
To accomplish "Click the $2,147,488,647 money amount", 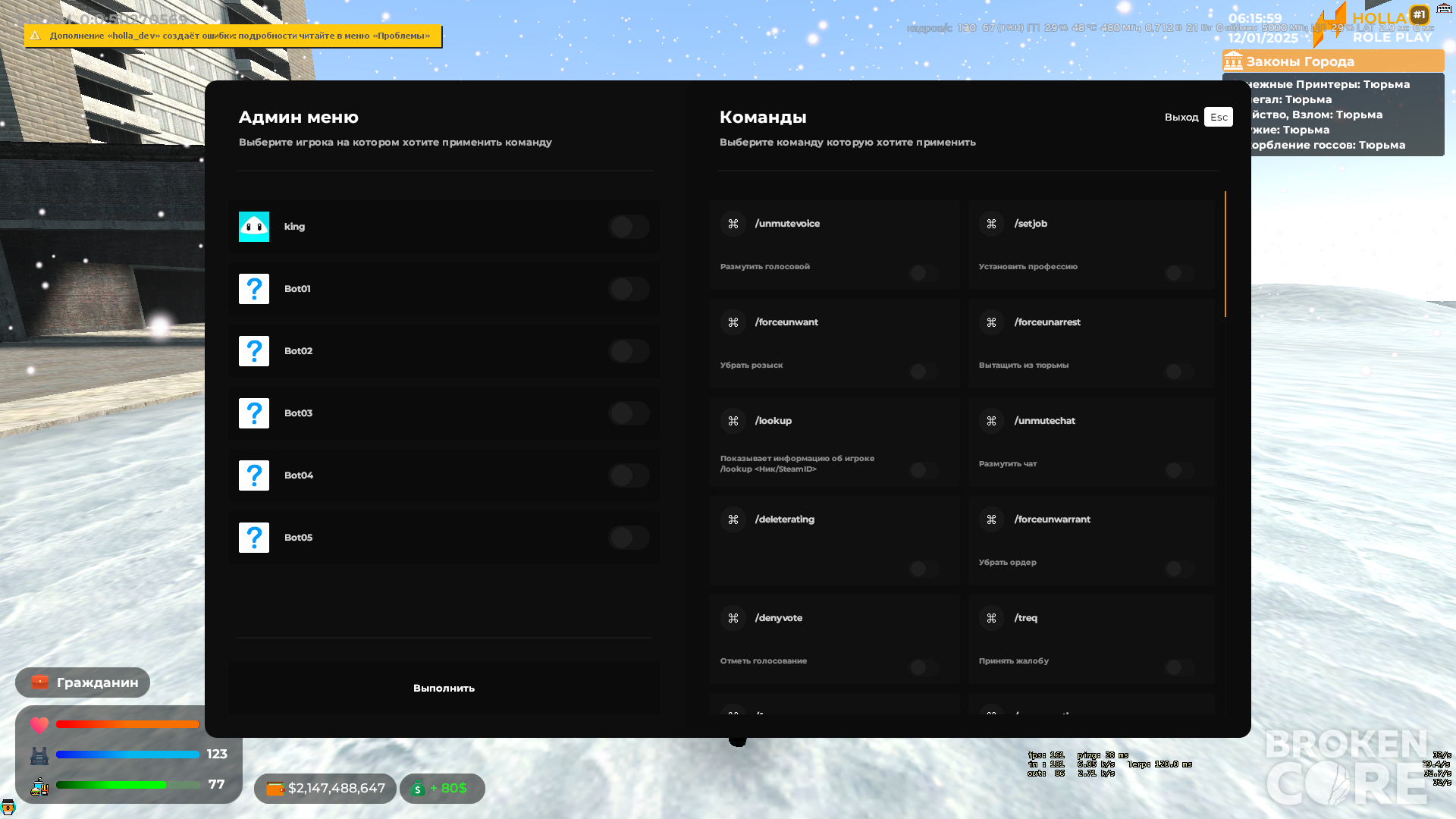I will (337, 789).
